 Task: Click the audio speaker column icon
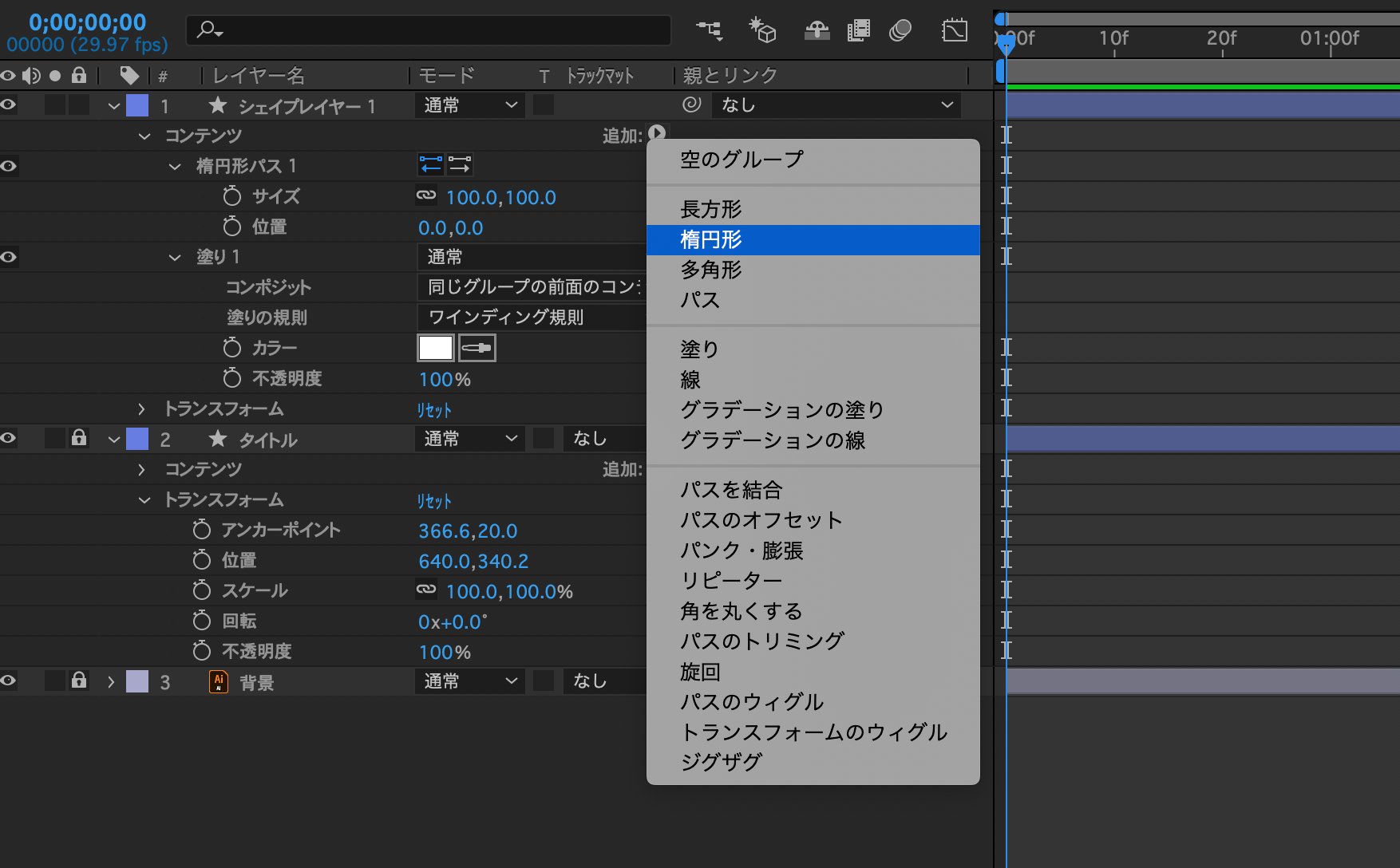coord(31,76)
